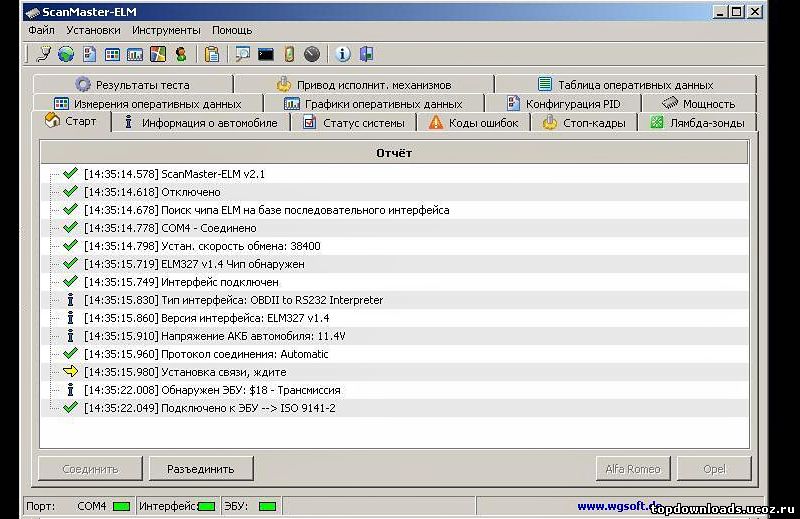Switch to the Коды ошибок tab
The width and height of the screenshot is (800, 519).
point(474,123)
